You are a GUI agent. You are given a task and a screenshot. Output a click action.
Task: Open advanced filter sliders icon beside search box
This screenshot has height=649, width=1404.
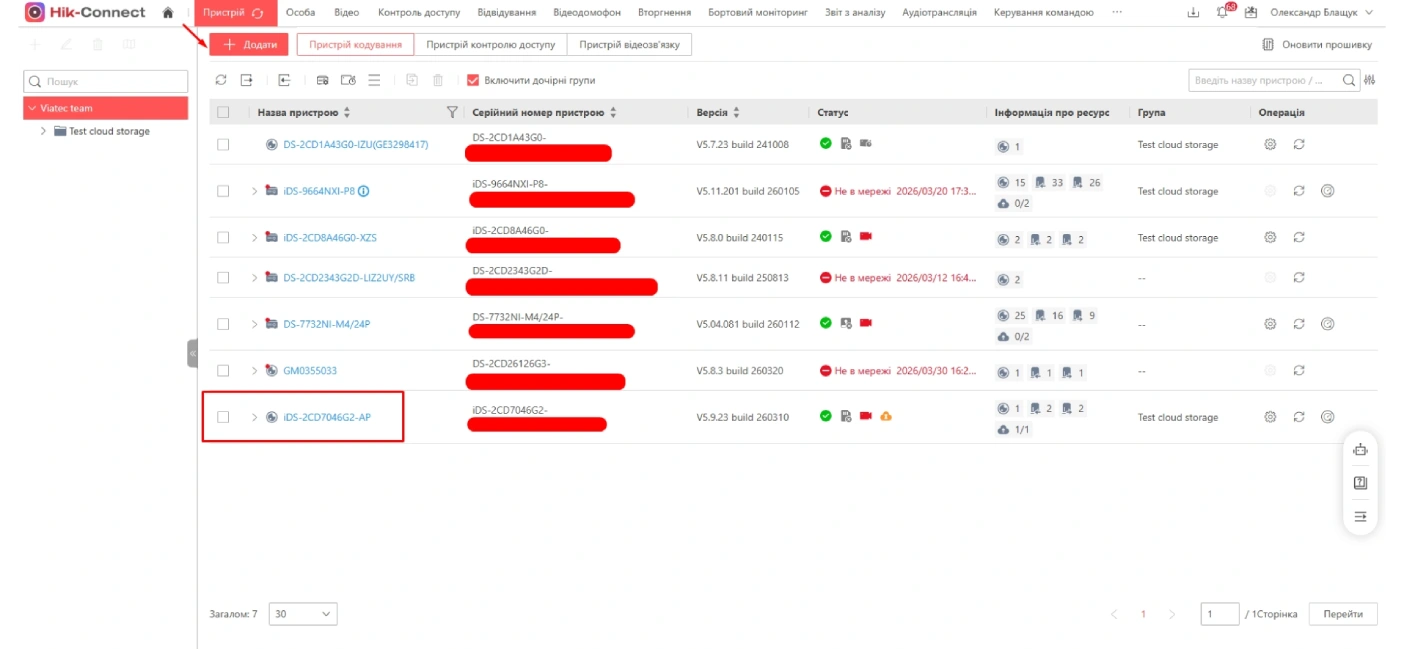[x=1370, y=80]
